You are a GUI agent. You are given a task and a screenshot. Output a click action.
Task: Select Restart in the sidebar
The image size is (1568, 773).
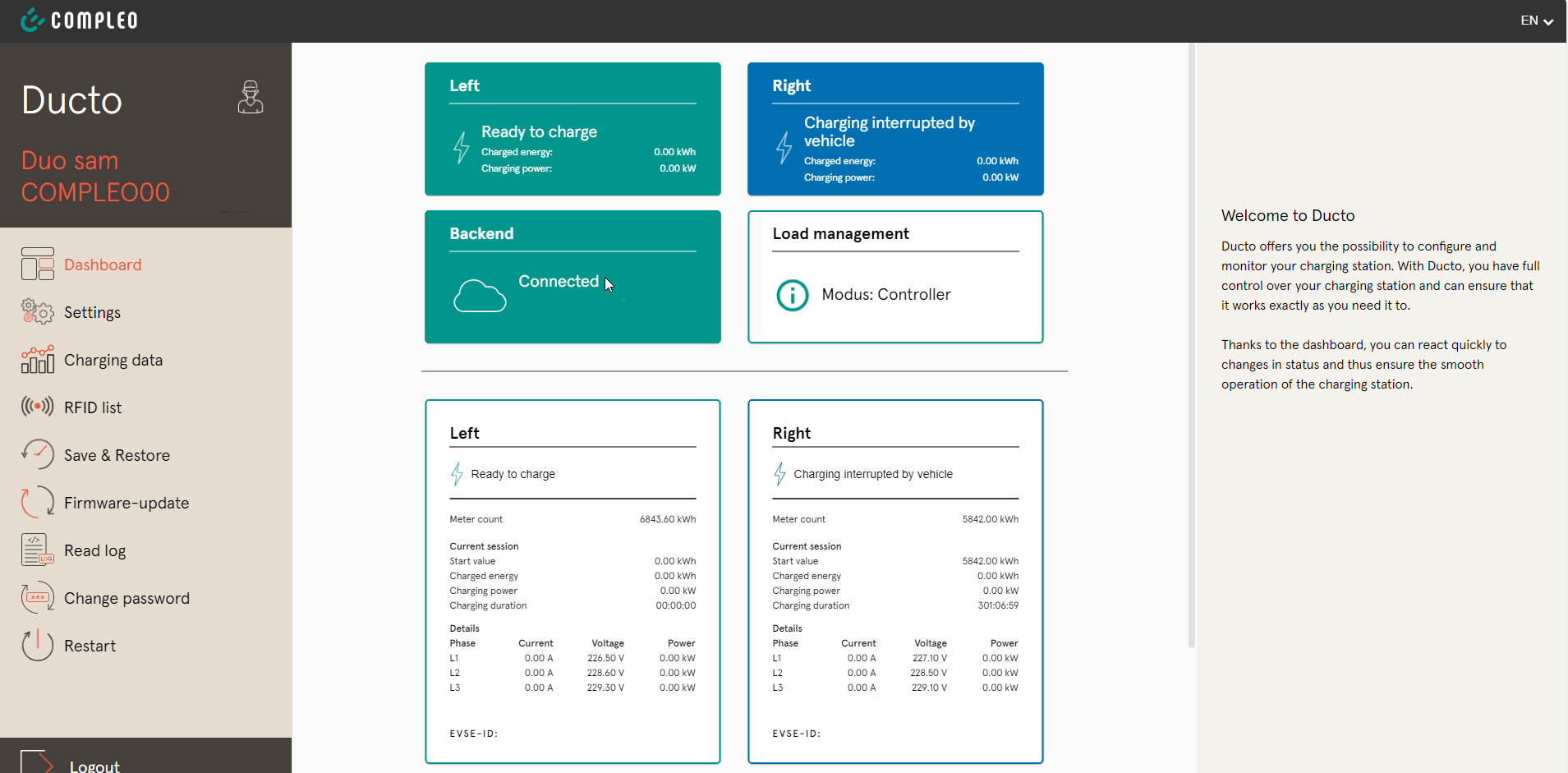[x=90, y=646]
